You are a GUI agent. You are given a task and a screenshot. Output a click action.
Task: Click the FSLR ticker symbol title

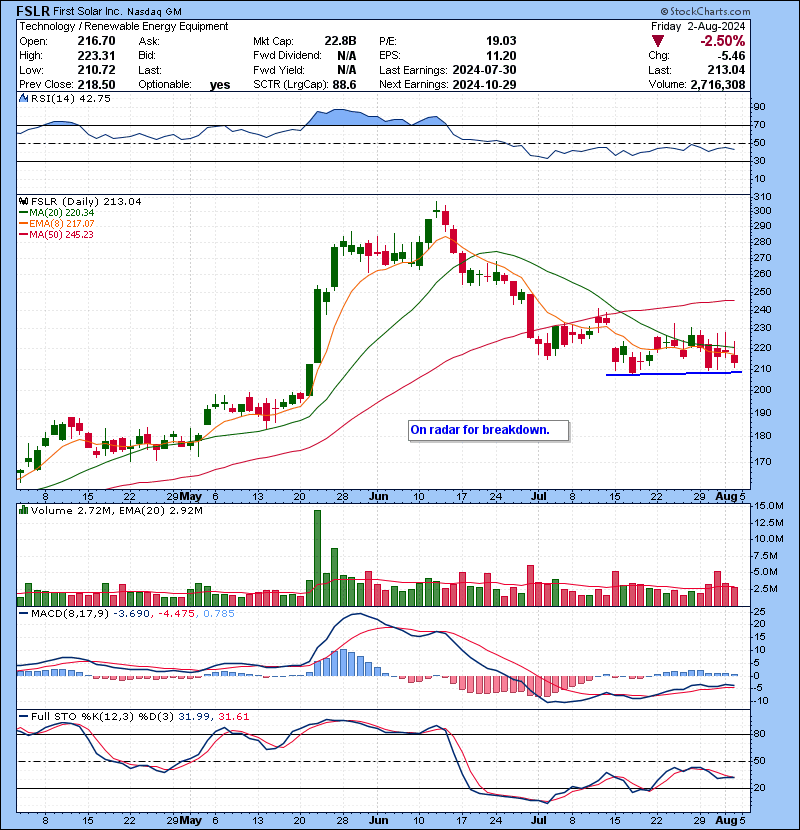(33, 11)
